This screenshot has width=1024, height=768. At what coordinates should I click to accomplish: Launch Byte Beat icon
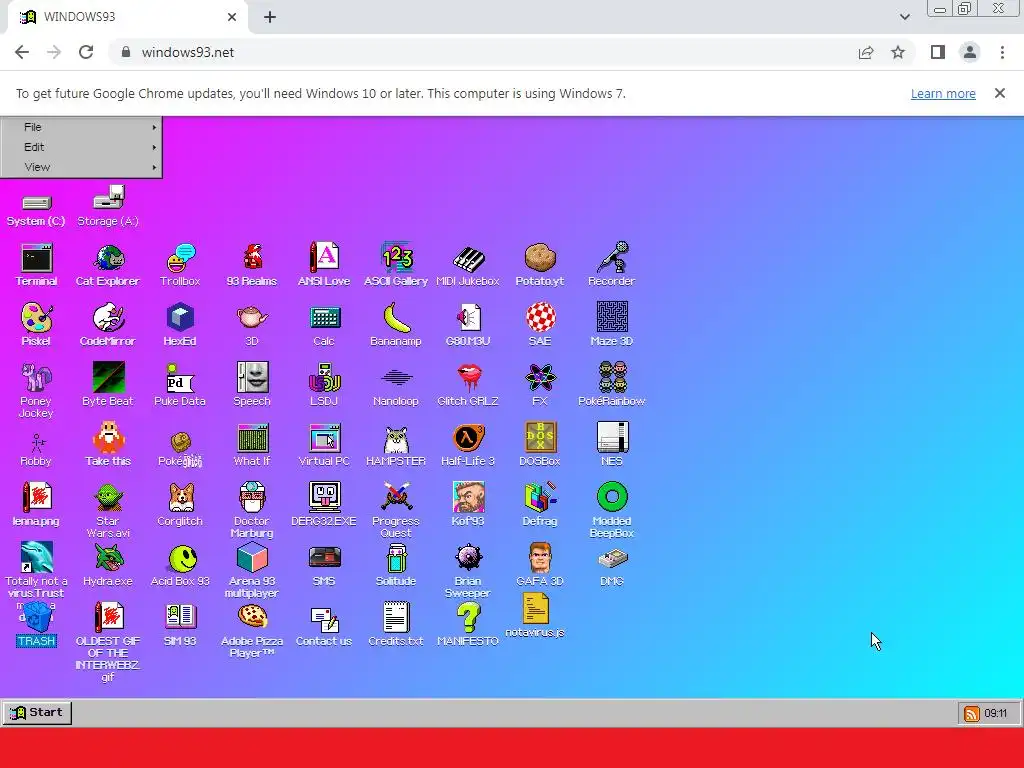click(x=108, y=385)
